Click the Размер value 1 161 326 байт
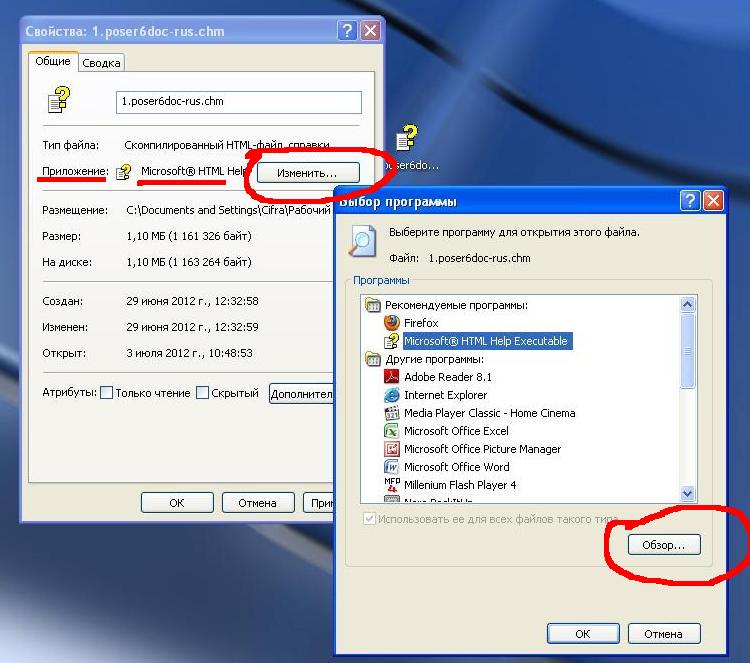The height and width of the screenshot is (663, 750). [189, 236]
